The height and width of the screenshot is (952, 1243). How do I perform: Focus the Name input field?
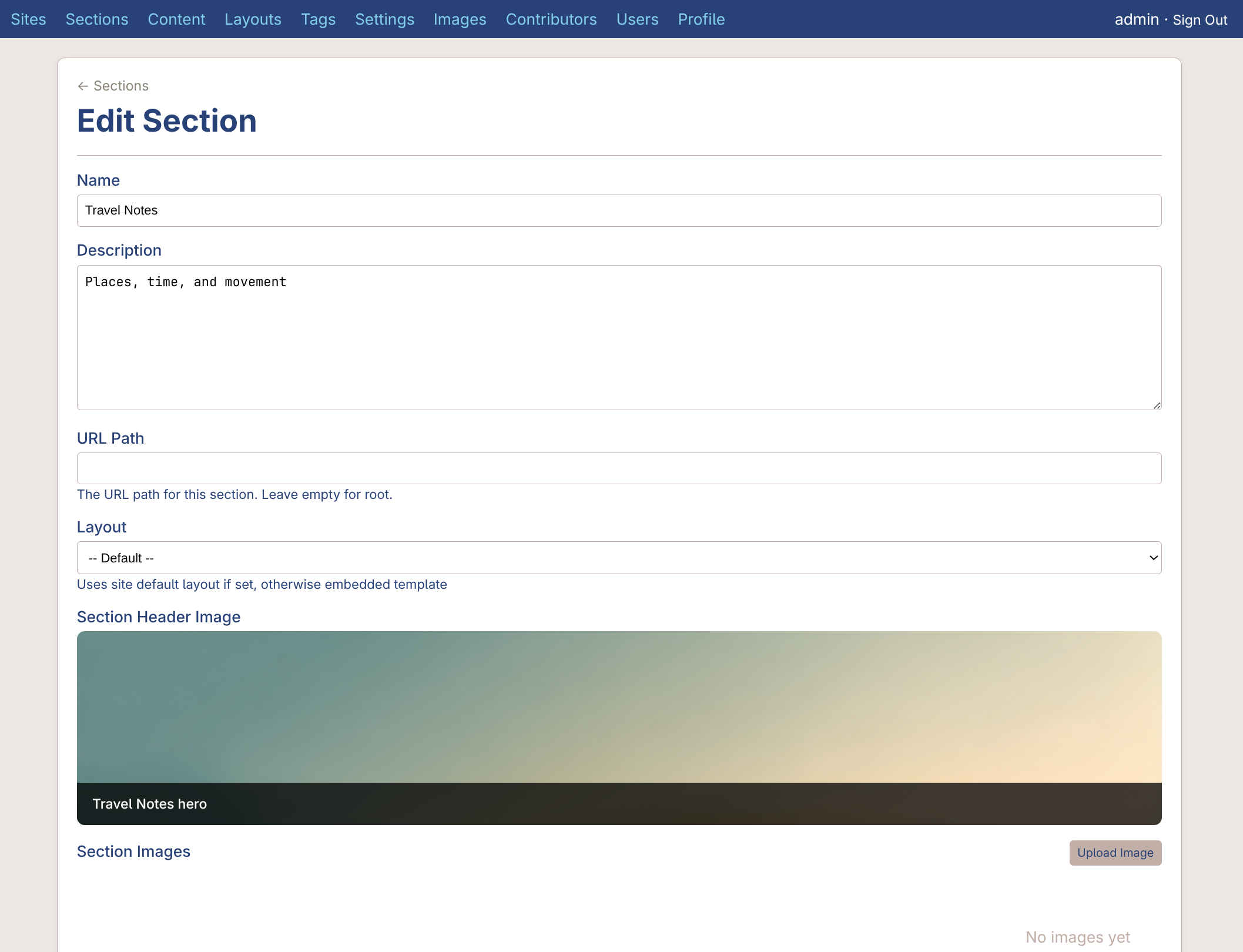click(x=618, y=210)
